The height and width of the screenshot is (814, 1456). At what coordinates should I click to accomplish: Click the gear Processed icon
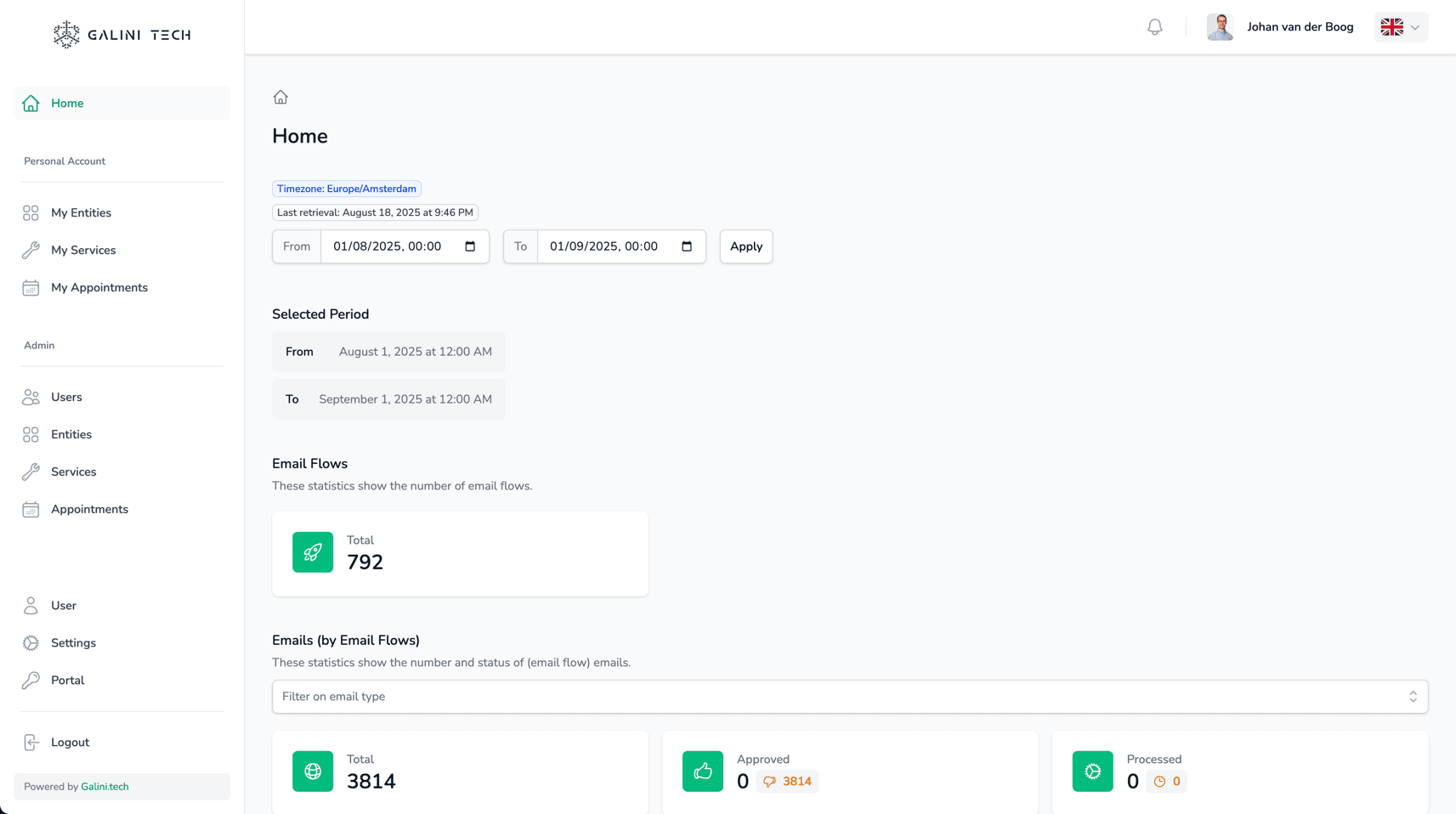(1092, 772)
